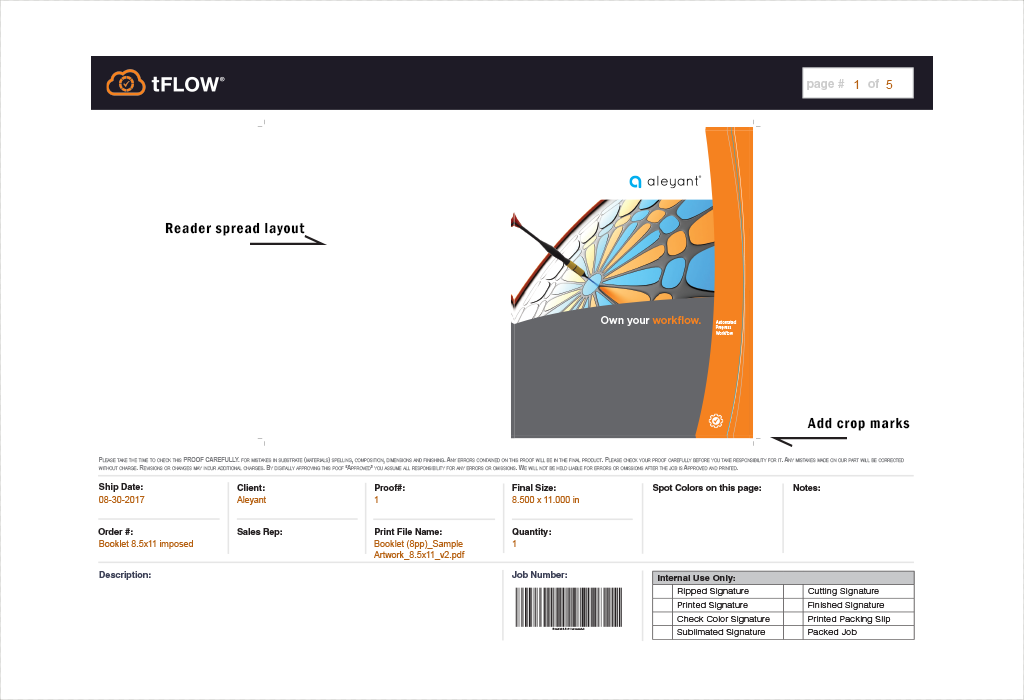
Task: Click the 'Client:' label
Action: [251, 488]
